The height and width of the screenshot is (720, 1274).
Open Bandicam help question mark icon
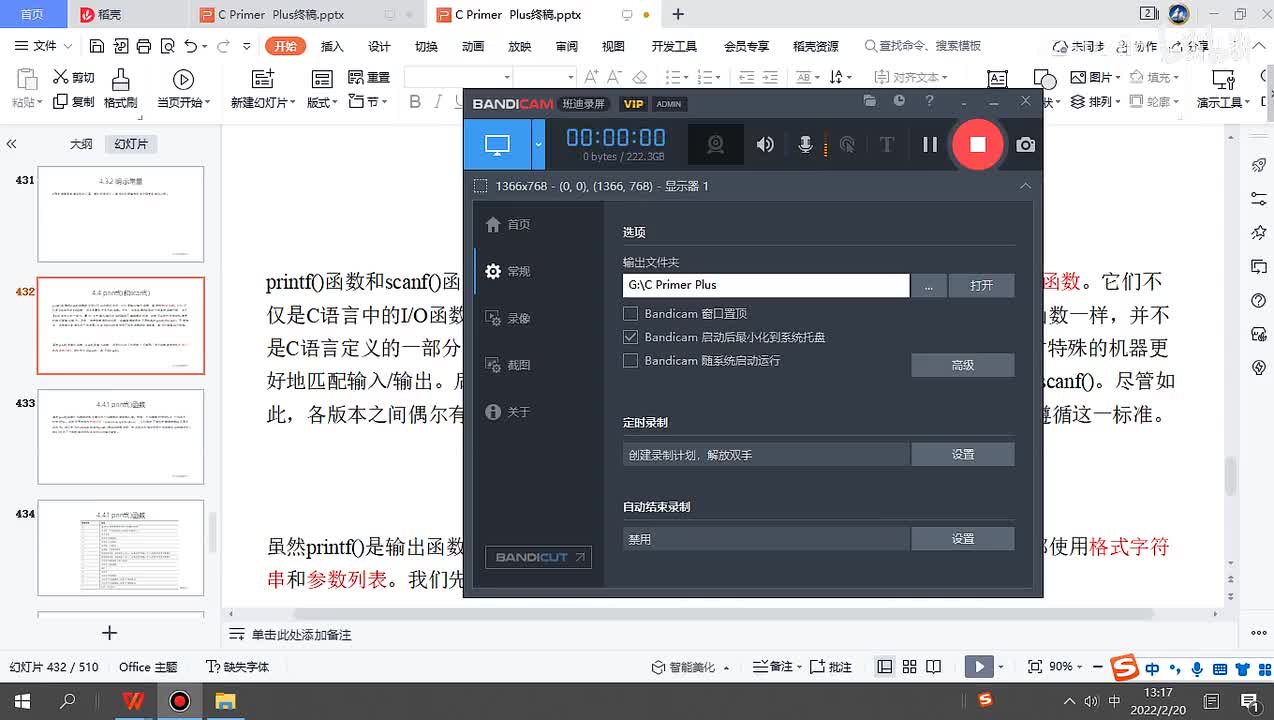(929, 101)
